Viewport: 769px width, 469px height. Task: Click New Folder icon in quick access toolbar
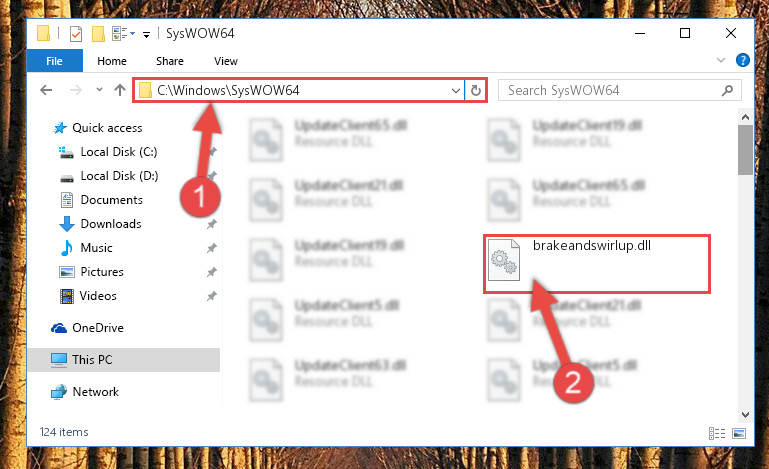[x=98, y=34]
